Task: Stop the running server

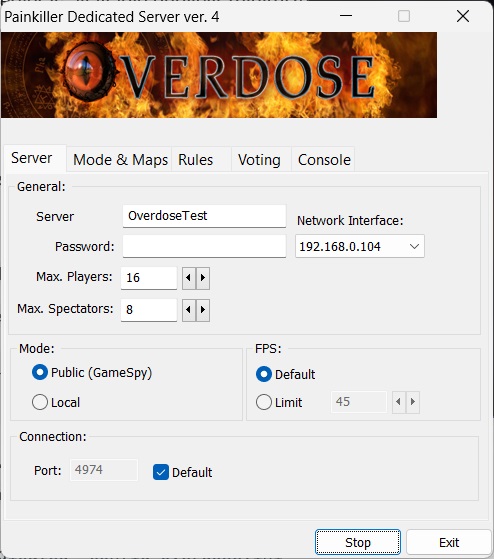Action: coord(358,542)
